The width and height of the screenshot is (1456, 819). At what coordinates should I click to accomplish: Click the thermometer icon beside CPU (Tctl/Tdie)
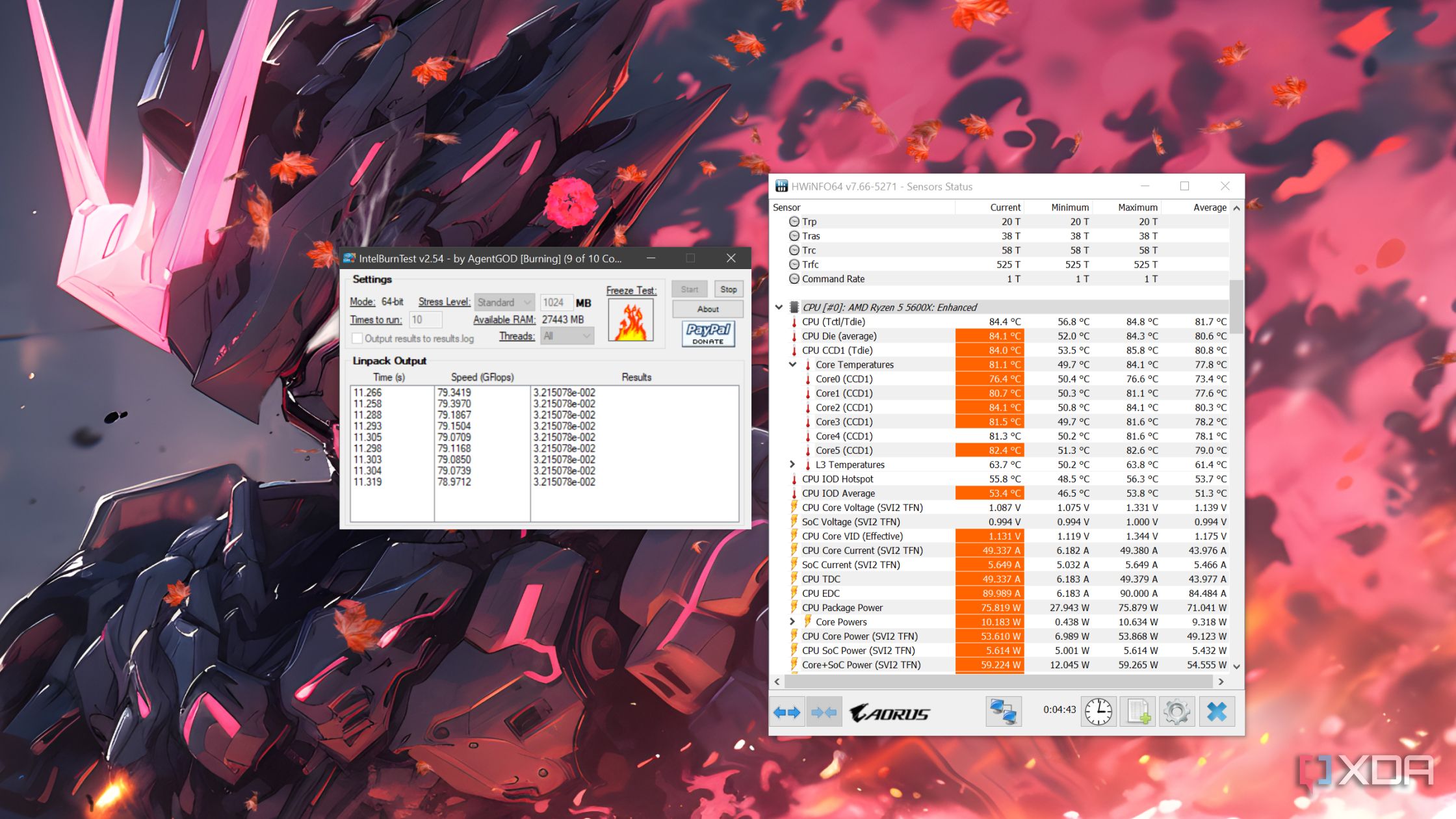(794, 322)
